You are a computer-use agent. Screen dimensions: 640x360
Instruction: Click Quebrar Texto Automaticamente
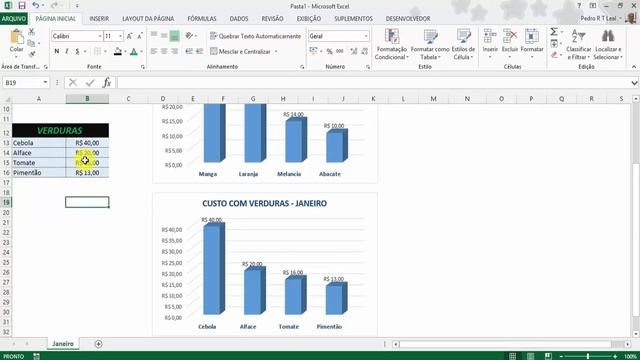point(256,36)
